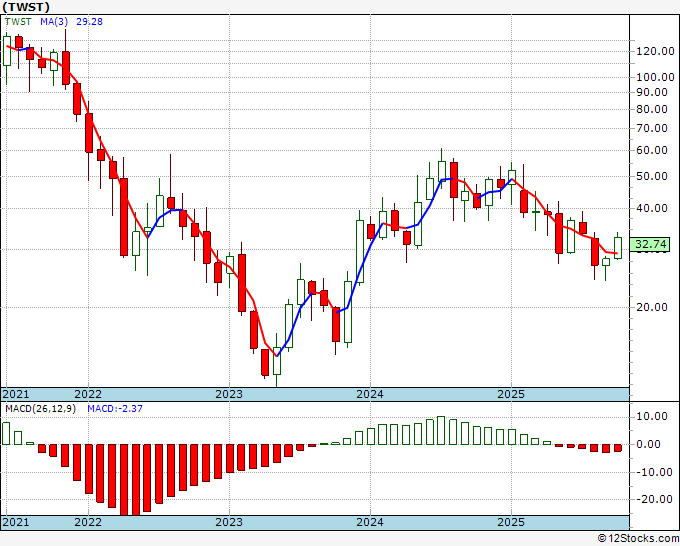Select the TWST legend label
This screenshot has height=546, width=680.
click(x=18, y=22)
